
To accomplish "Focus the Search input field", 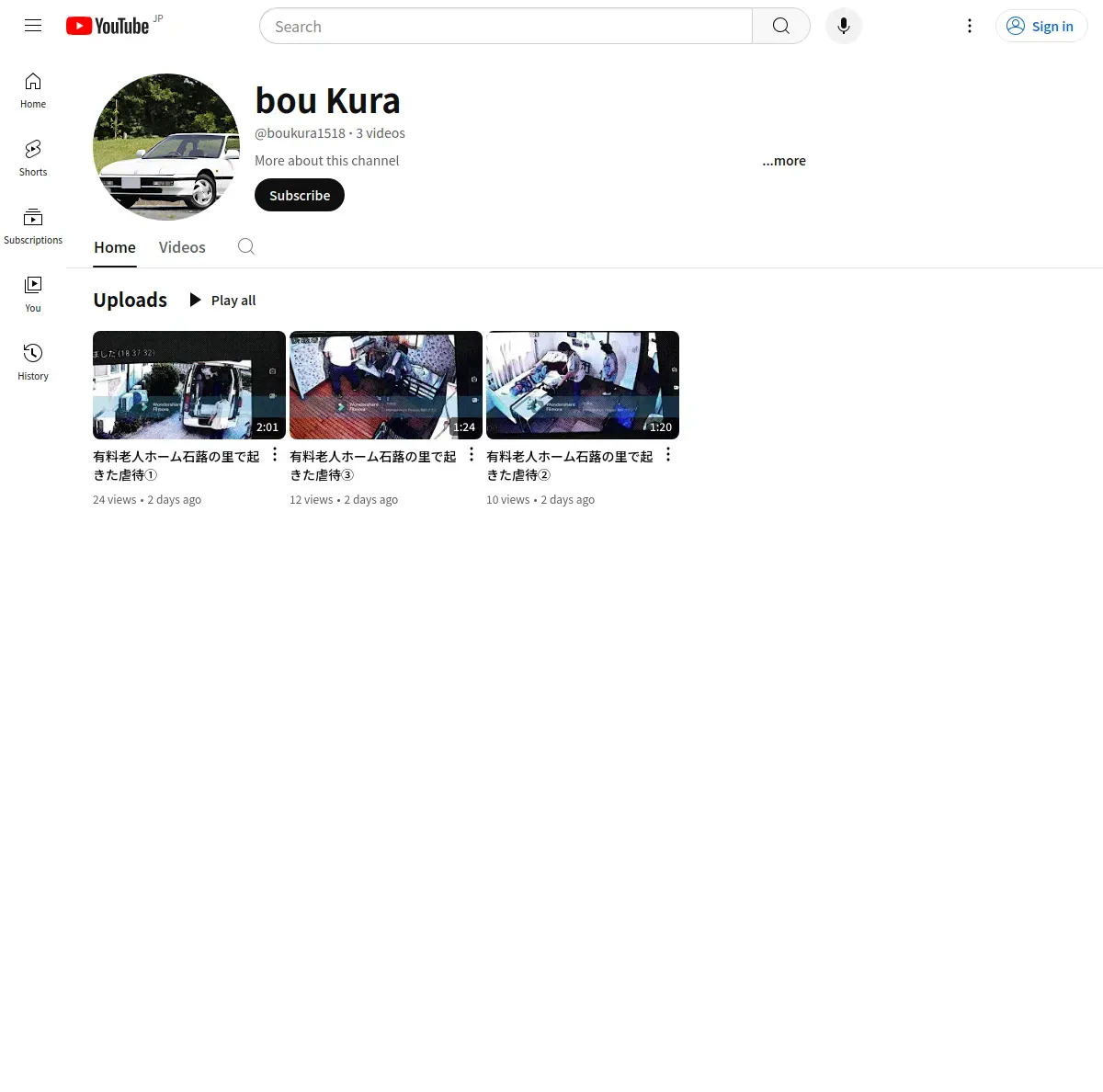I will (506, 26).
